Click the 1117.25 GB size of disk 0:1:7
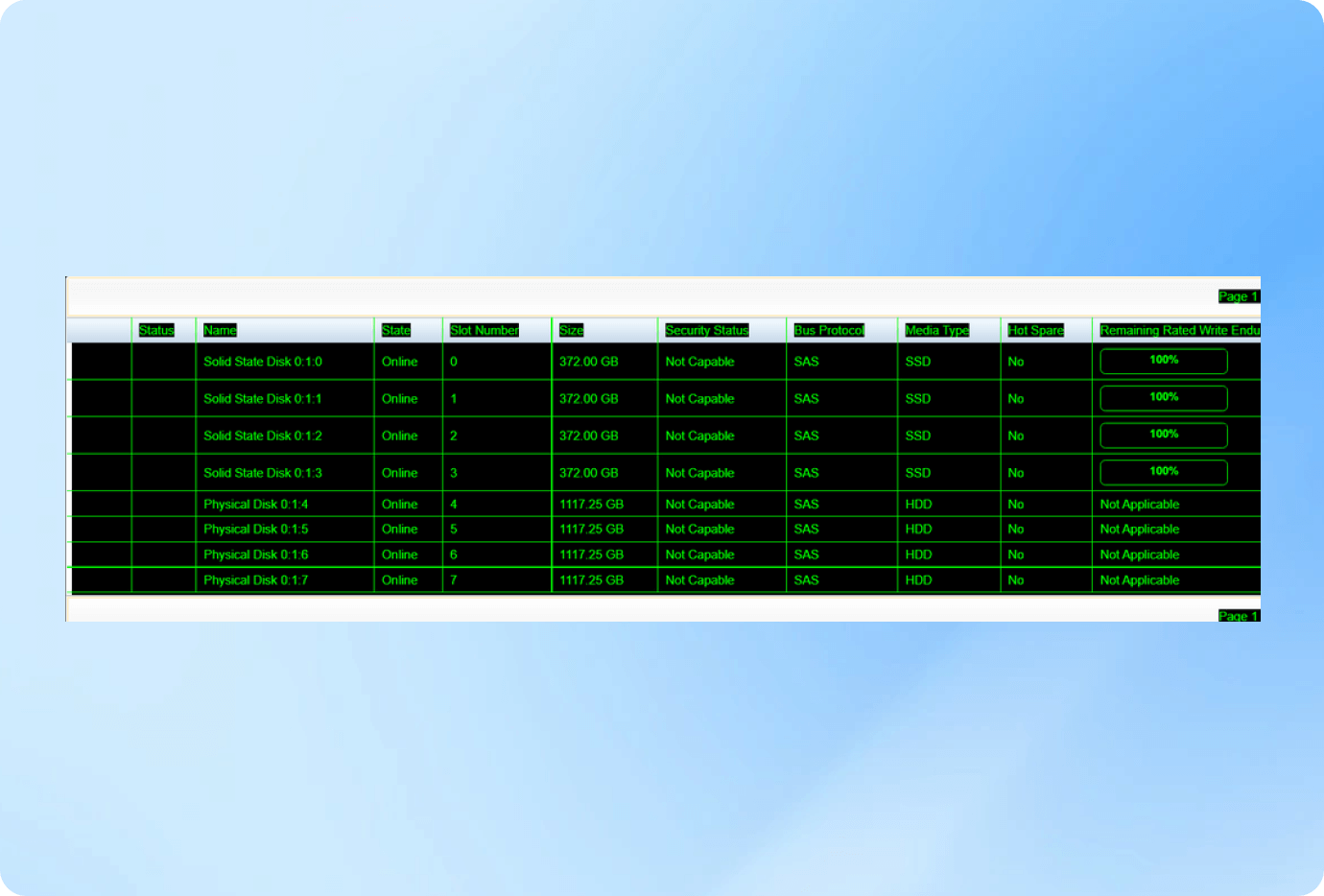The width and height of the screenshot is (1324, 896). pos(592,580)
